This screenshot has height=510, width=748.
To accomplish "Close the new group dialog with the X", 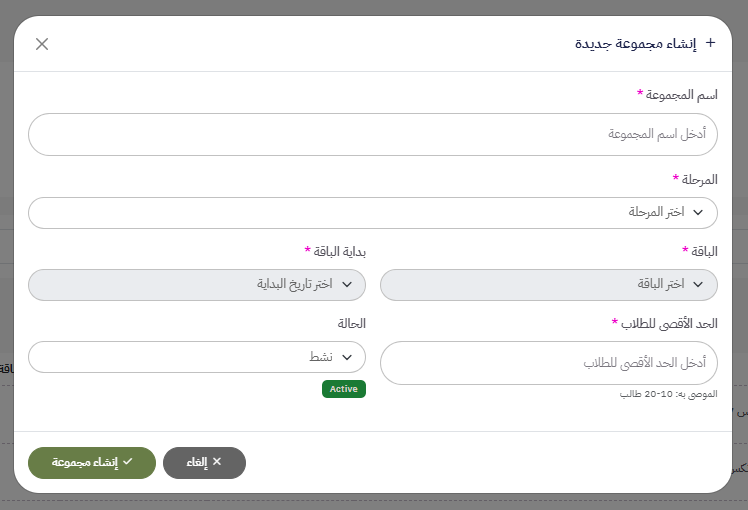I will pos(42,44).
